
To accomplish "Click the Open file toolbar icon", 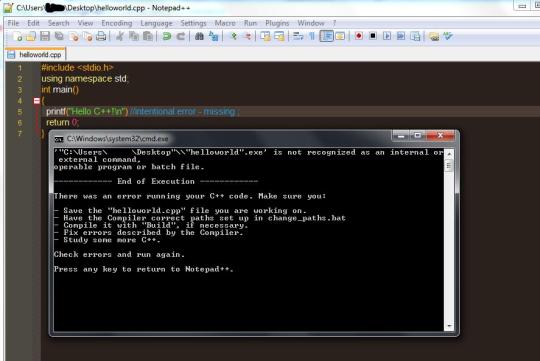I will point(31,36).
